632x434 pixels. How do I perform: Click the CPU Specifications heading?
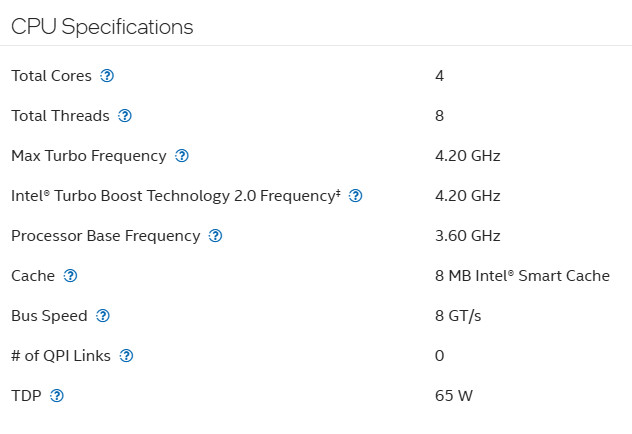coord(102,27)
